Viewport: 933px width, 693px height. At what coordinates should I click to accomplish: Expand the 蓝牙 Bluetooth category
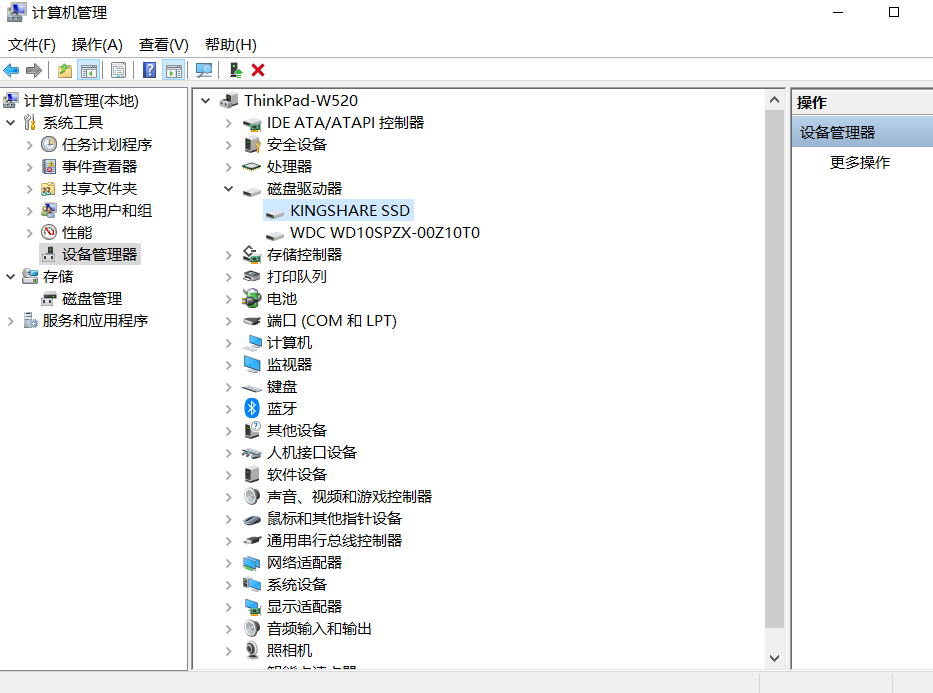(x=229, y=409)
